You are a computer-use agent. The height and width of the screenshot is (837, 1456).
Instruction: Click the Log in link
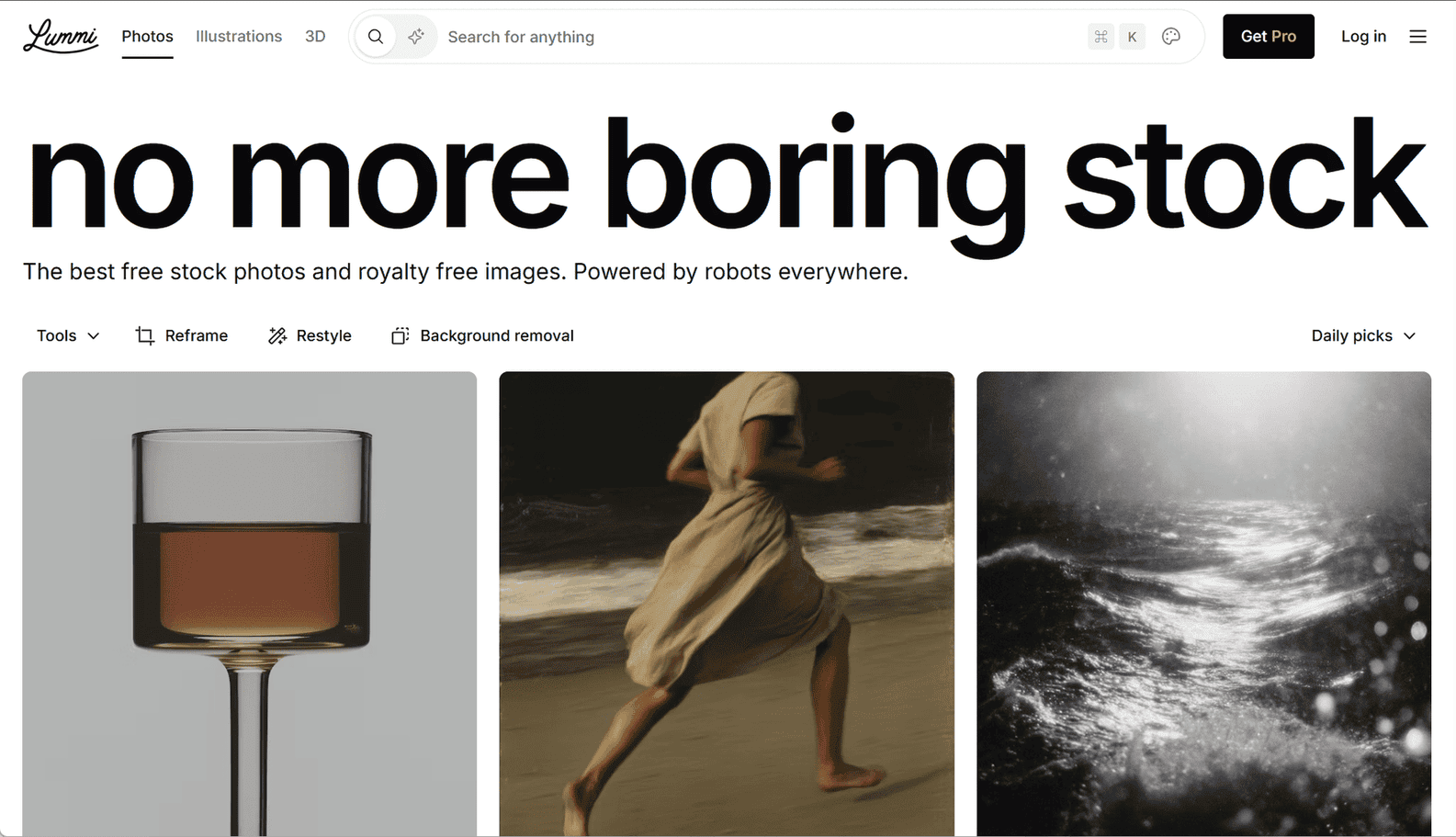point(1363,37)
